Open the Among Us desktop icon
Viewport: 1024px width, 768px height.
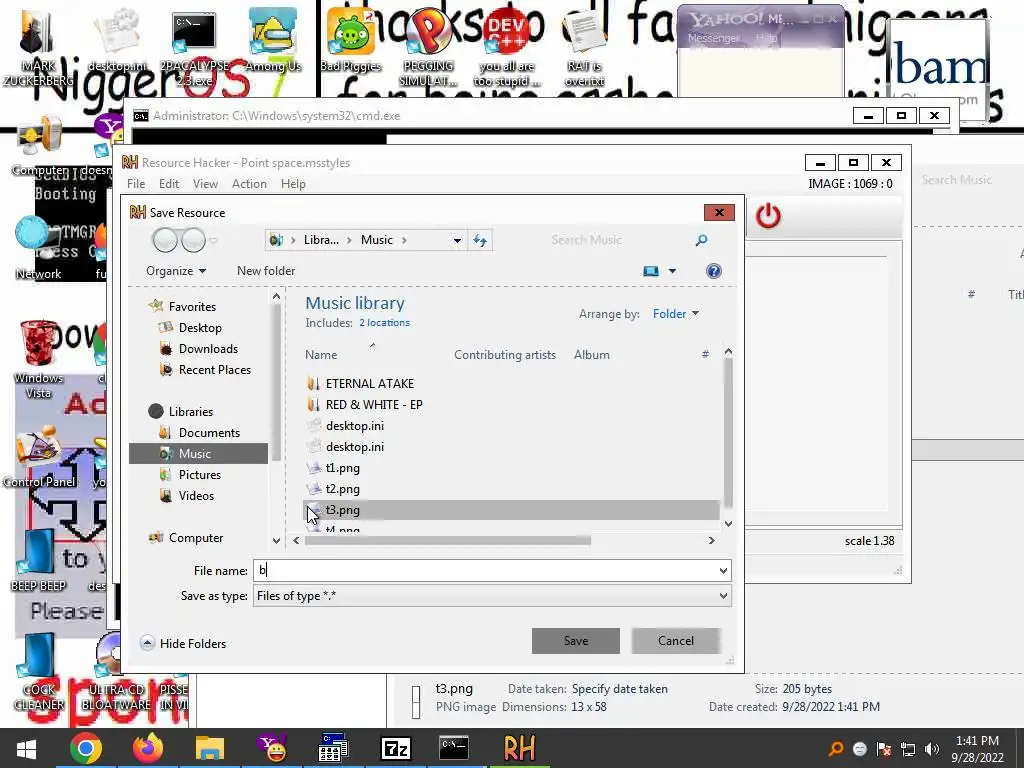point(273,39)
